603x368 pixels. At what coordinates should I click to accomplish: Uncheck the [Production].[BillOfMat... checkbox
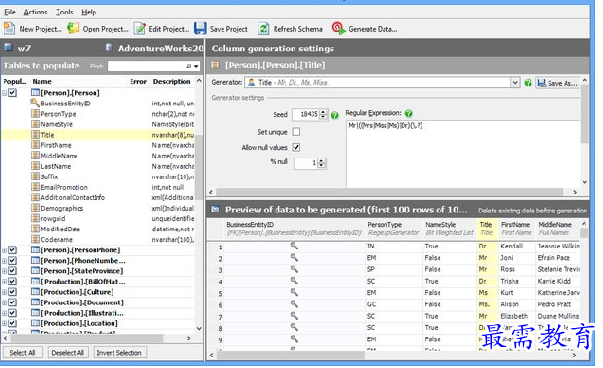pos(13,281)
